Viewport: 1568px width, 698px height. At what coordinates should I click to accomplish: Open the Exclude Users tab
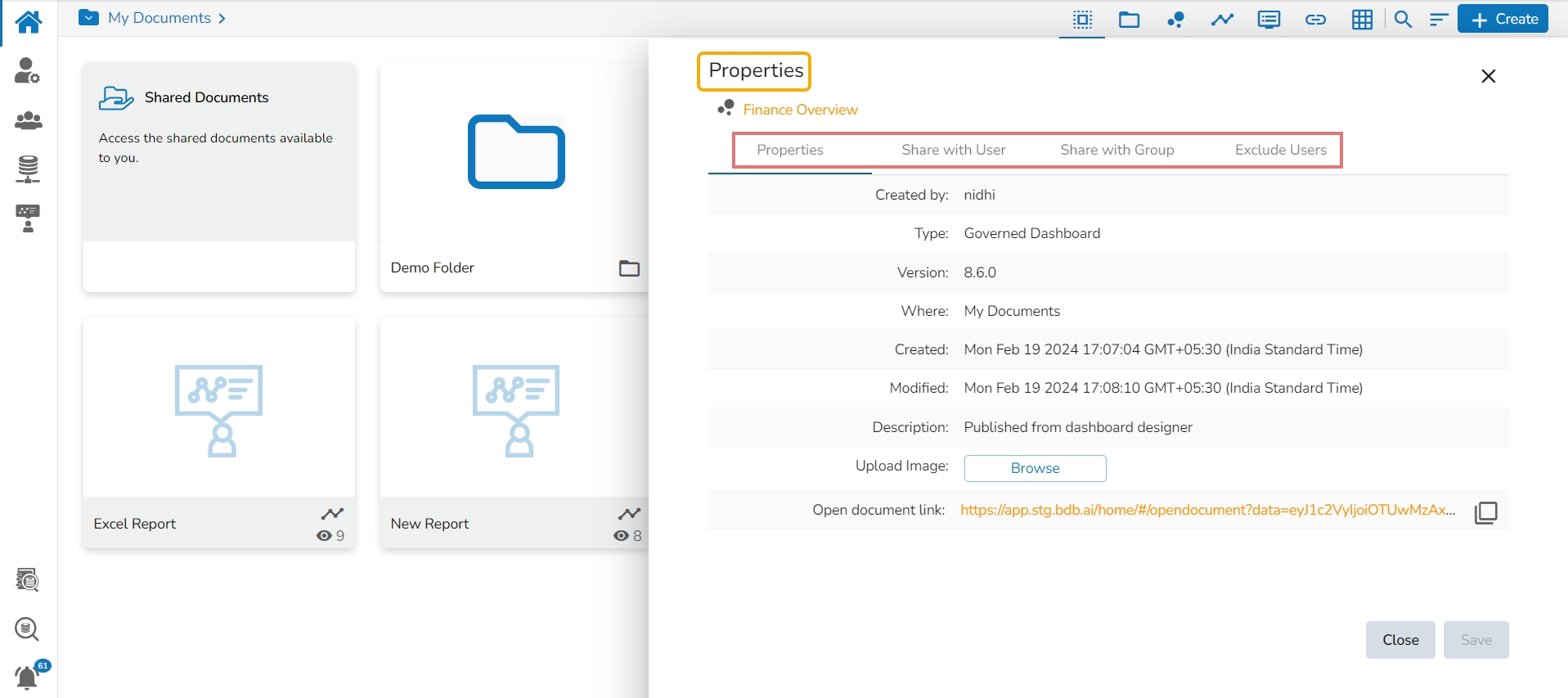tap(1280, 150)
